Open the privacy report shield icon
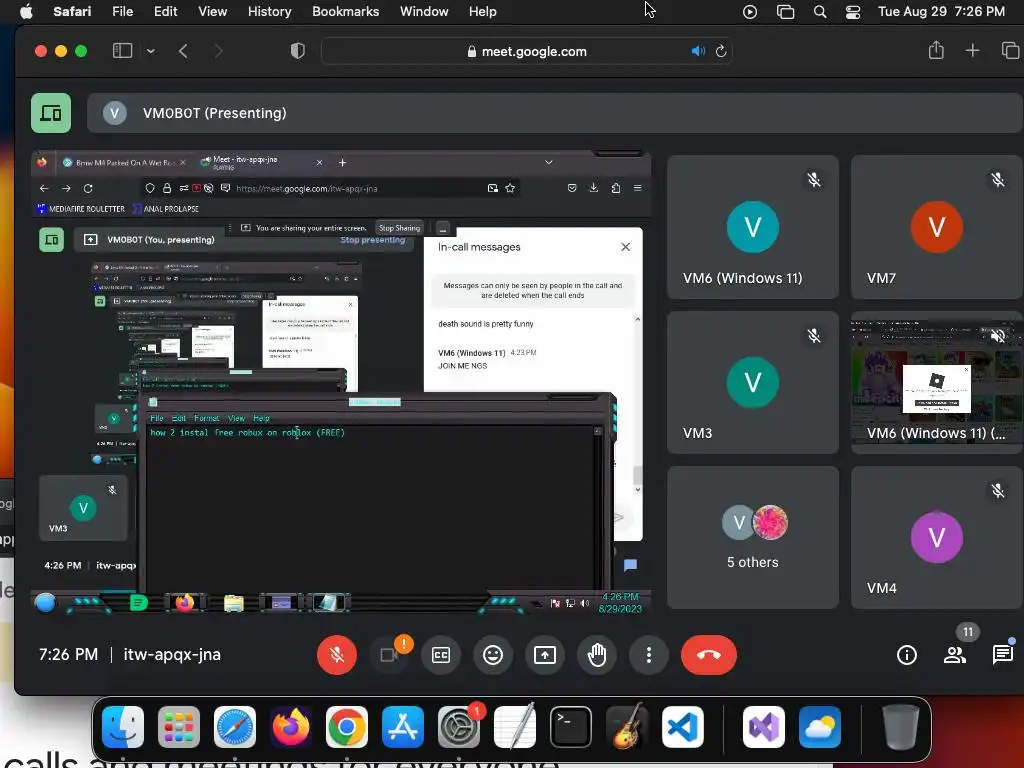The width and height of the screenshot is (1024, 768). (x=297, y=51)
